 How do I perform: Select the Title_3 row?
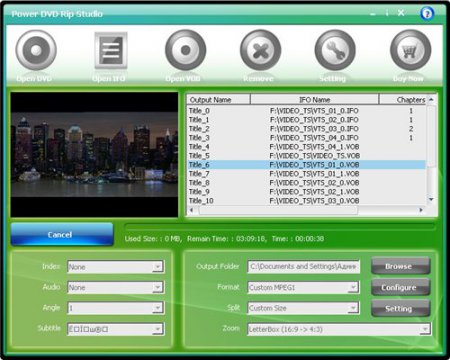pyautogui.click(x=306, y=138)
